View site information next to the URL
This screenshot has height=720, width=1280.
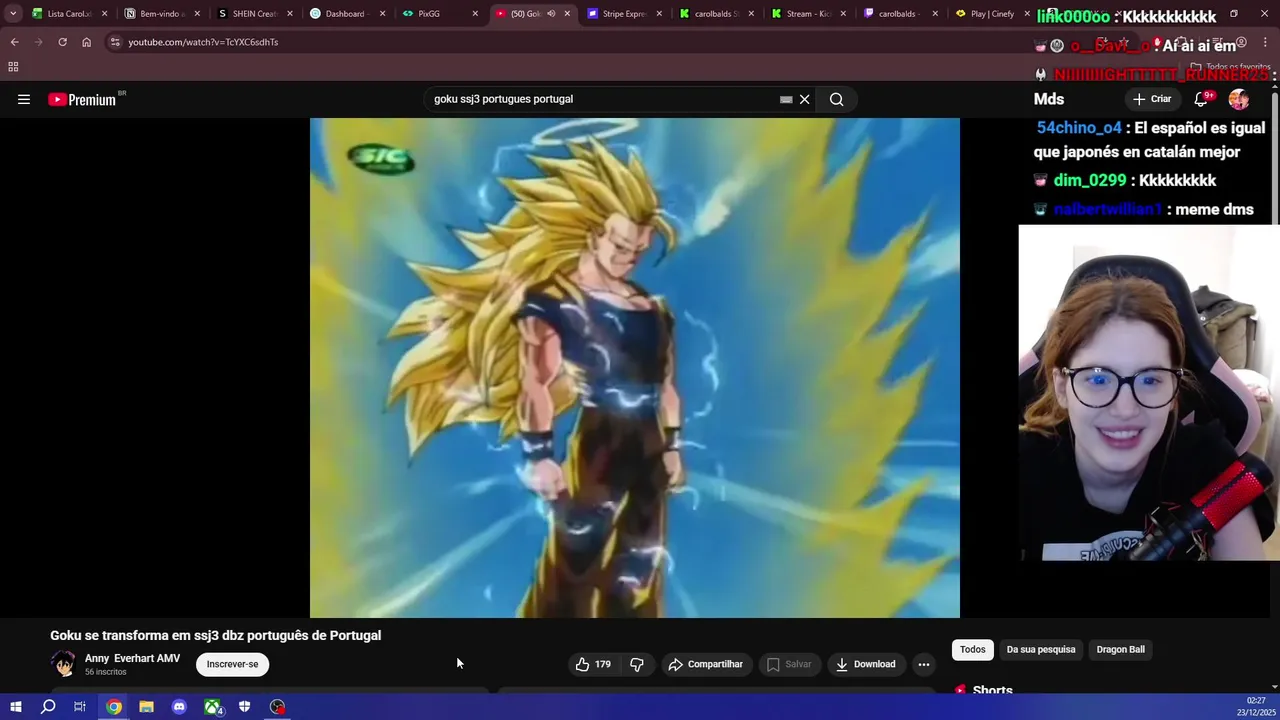click(x=115, y=42)
